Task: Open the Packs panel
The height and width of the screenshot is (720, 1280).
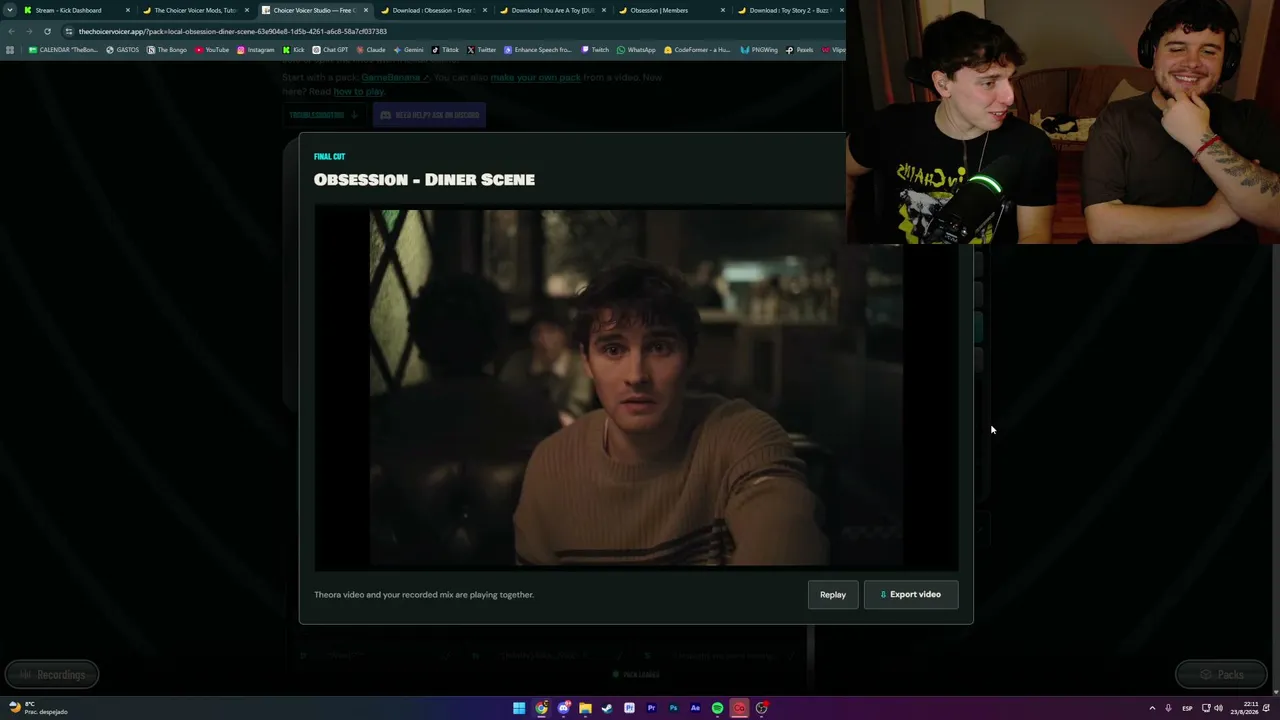Action: click(1221, 675)
